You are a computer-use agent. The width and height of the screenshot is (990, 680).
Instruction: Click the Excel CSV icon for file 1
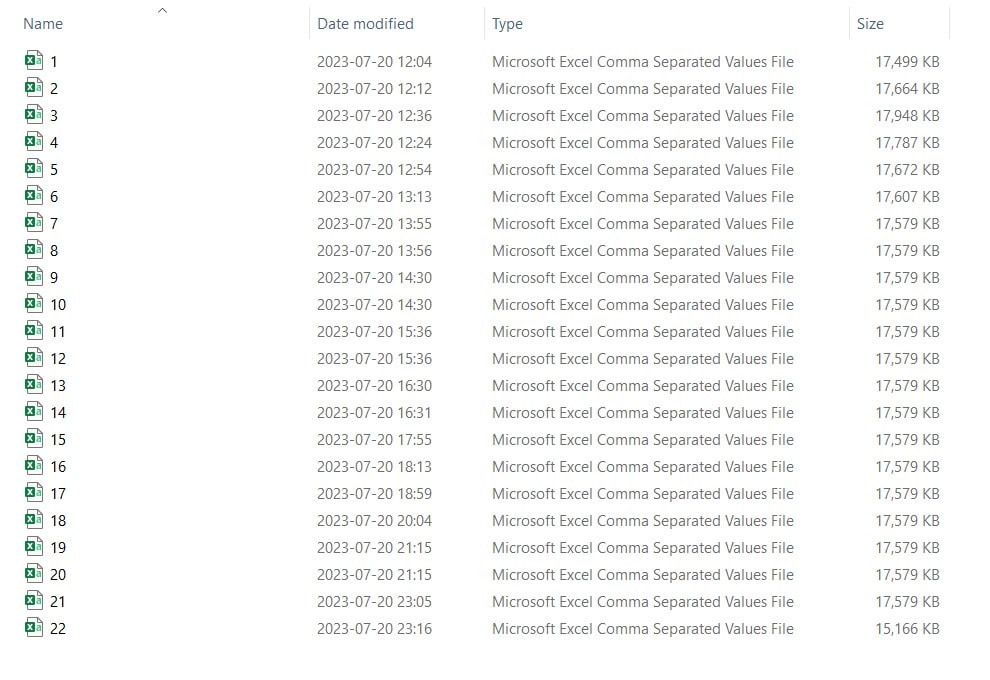click(x=34, y=61)
